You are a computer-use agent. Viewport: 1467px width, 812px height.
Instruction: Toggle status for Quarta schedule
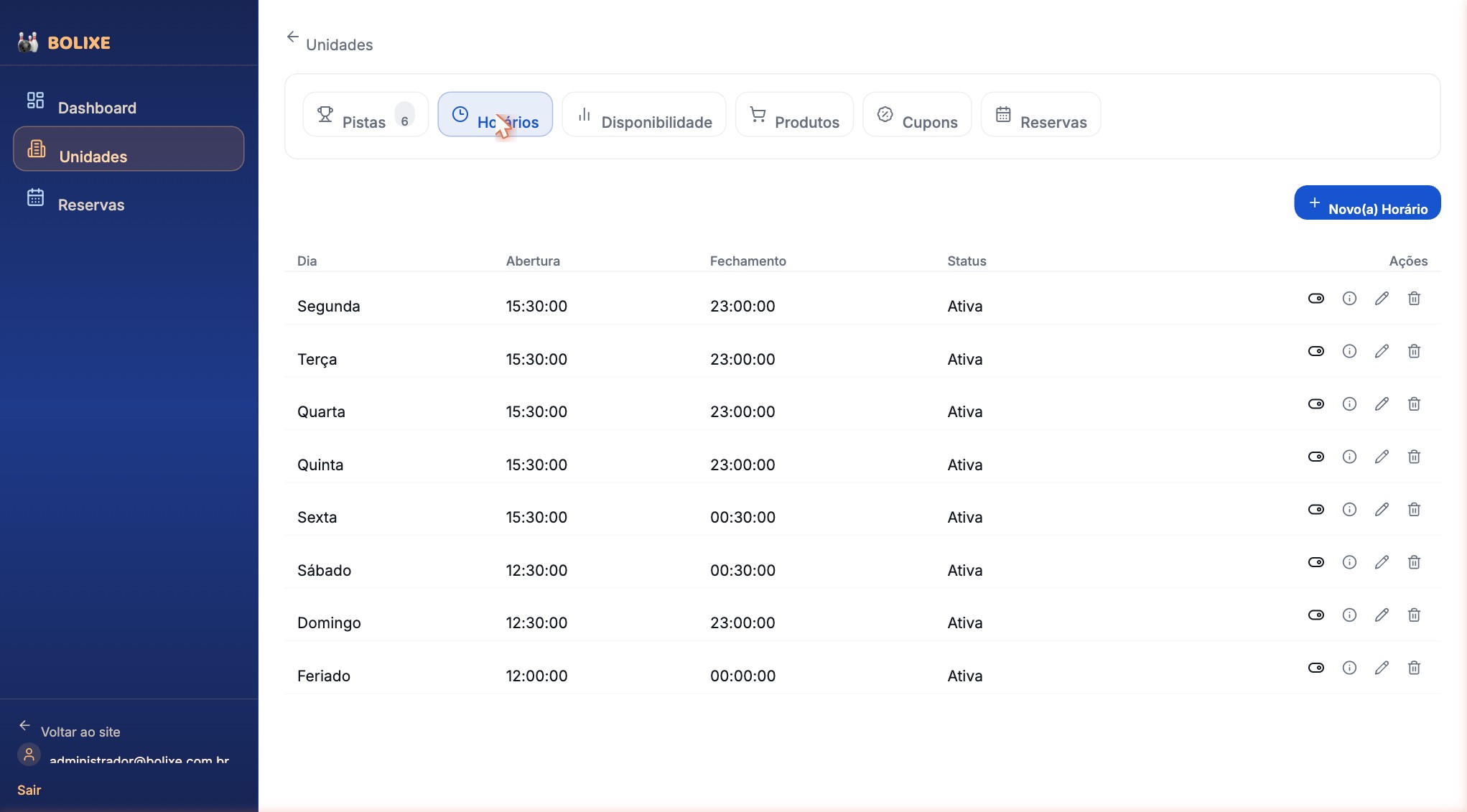(1315, 403)
